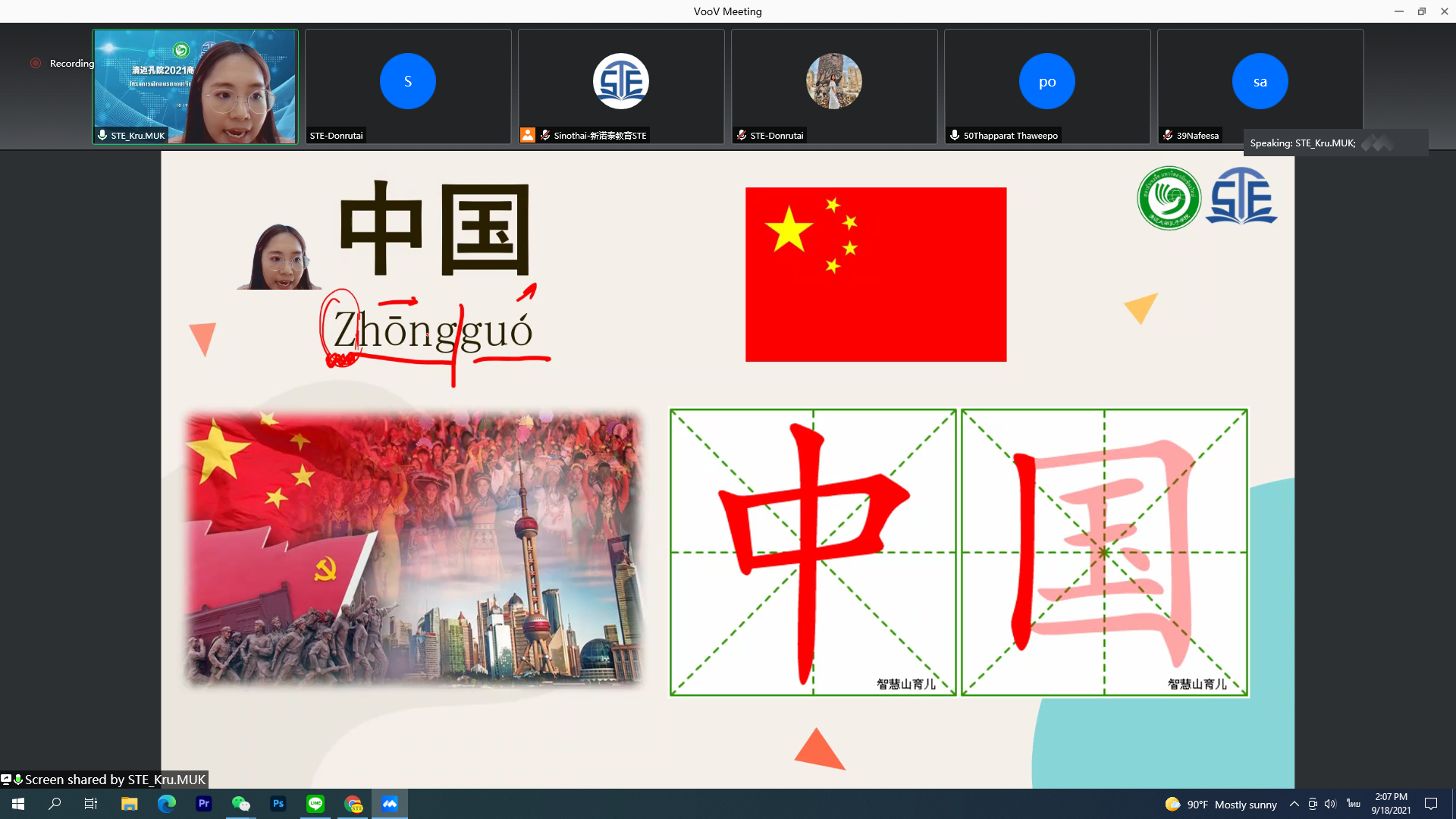This screenshot has height=819, width=1456.
Task: Close the VooV Meeting window
Action: tap(1445, 11)
